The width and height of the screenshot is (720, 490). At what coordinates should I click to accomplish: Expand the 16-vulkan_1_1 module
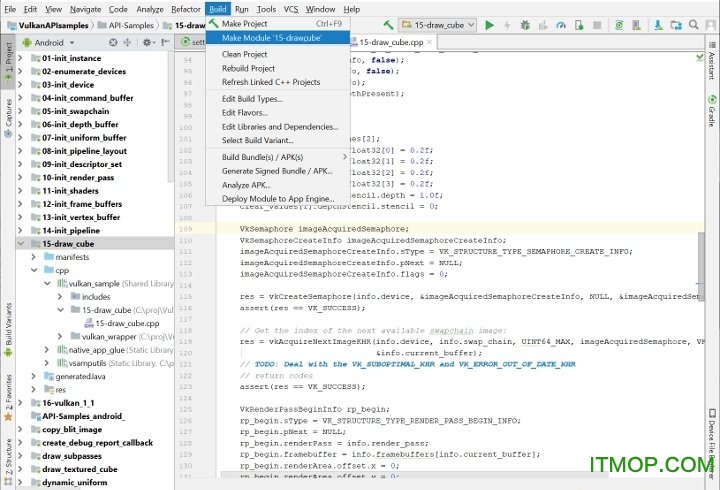pos(20,403)
